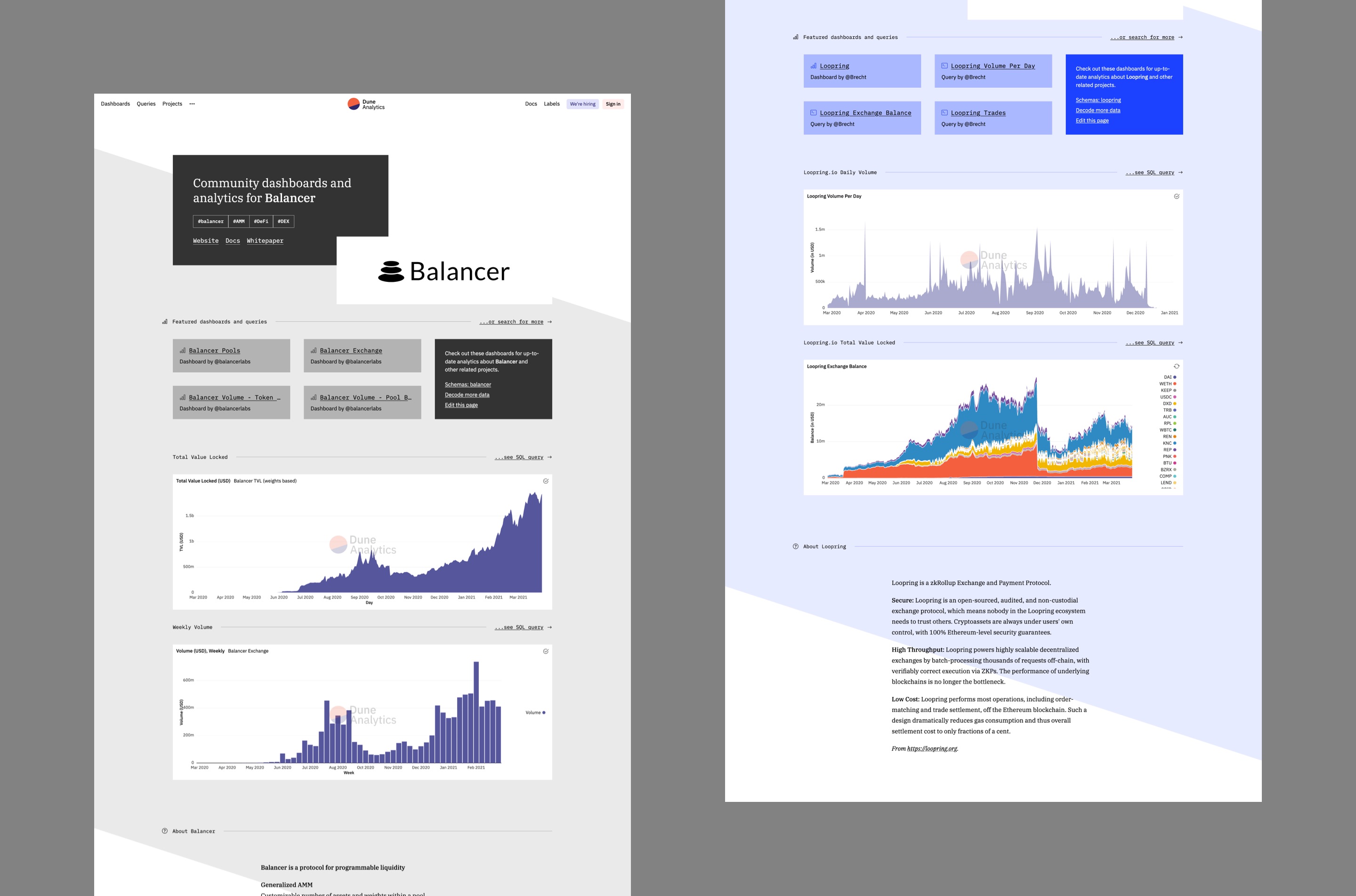Open Schemas: loopring link
This screenshot has height=896, width=1356.
click(1098, 100)
